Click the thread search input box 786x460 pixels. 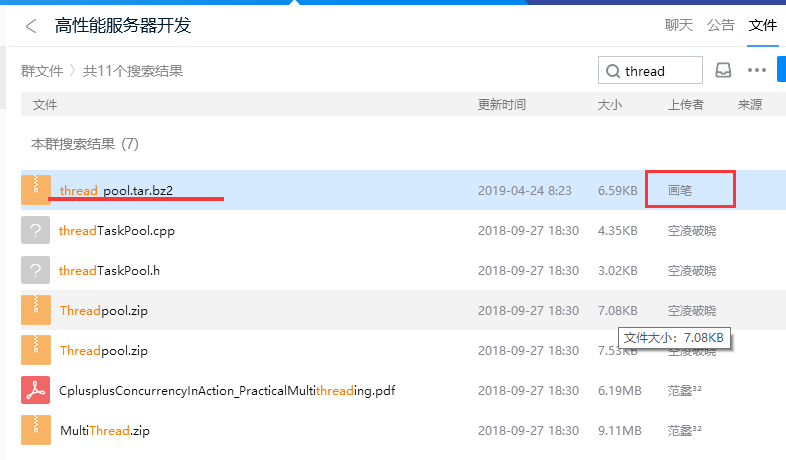tap(650, 70)
